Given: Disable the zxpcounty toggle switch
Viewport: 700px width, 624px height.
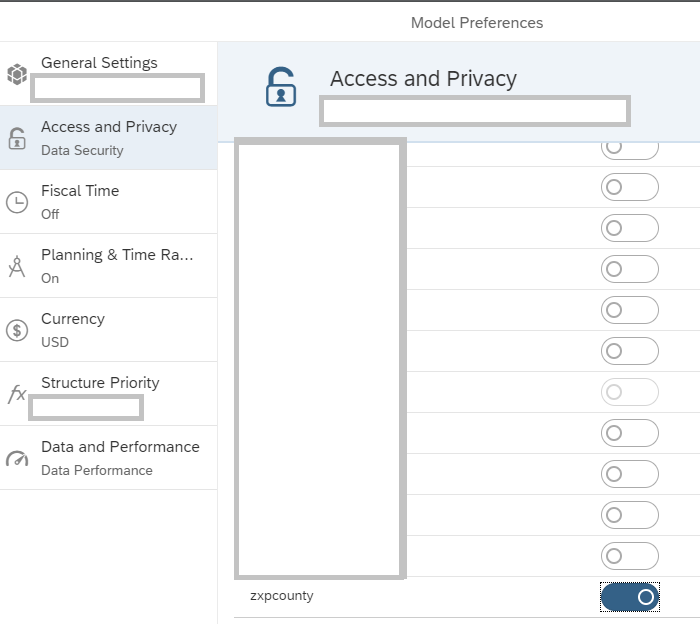Looking at the screenshot, I should pos(630,597).
